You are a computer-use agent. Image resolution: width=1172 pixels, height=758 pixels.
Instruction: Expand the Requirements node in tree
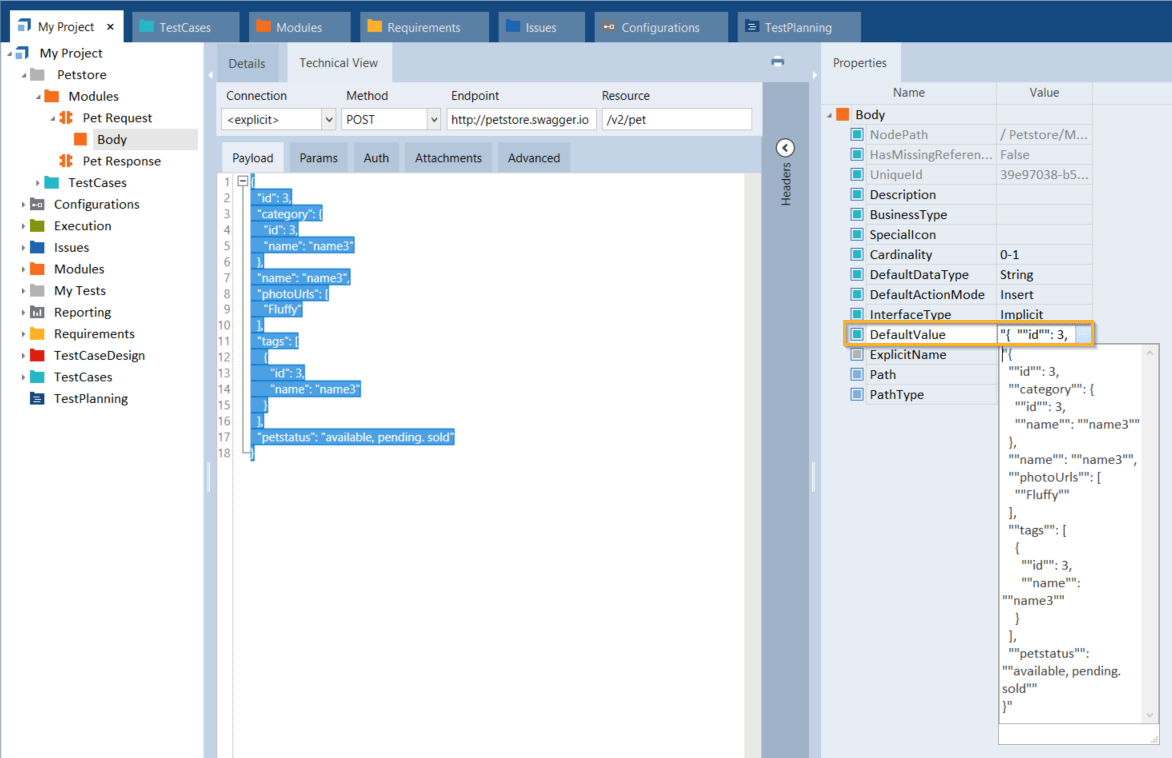24,334
